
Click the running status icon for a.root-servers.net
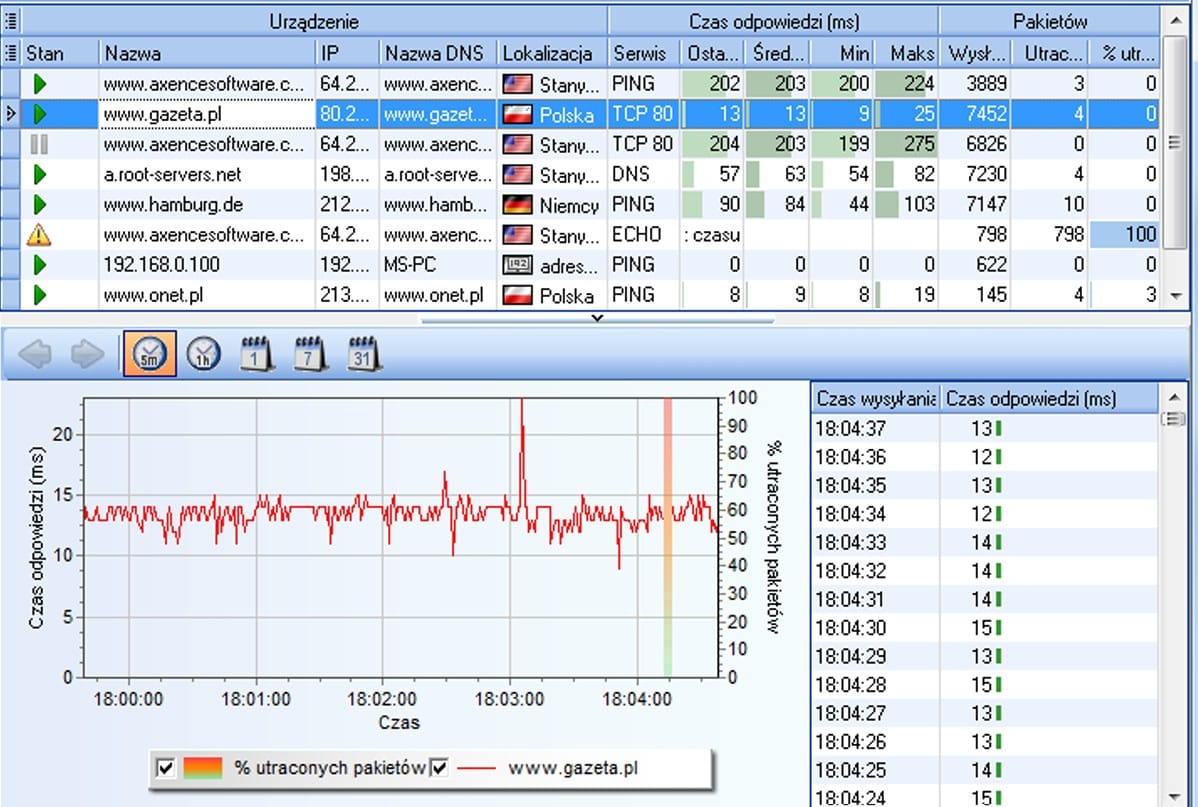pyautogui.click(x=40, y=174)
